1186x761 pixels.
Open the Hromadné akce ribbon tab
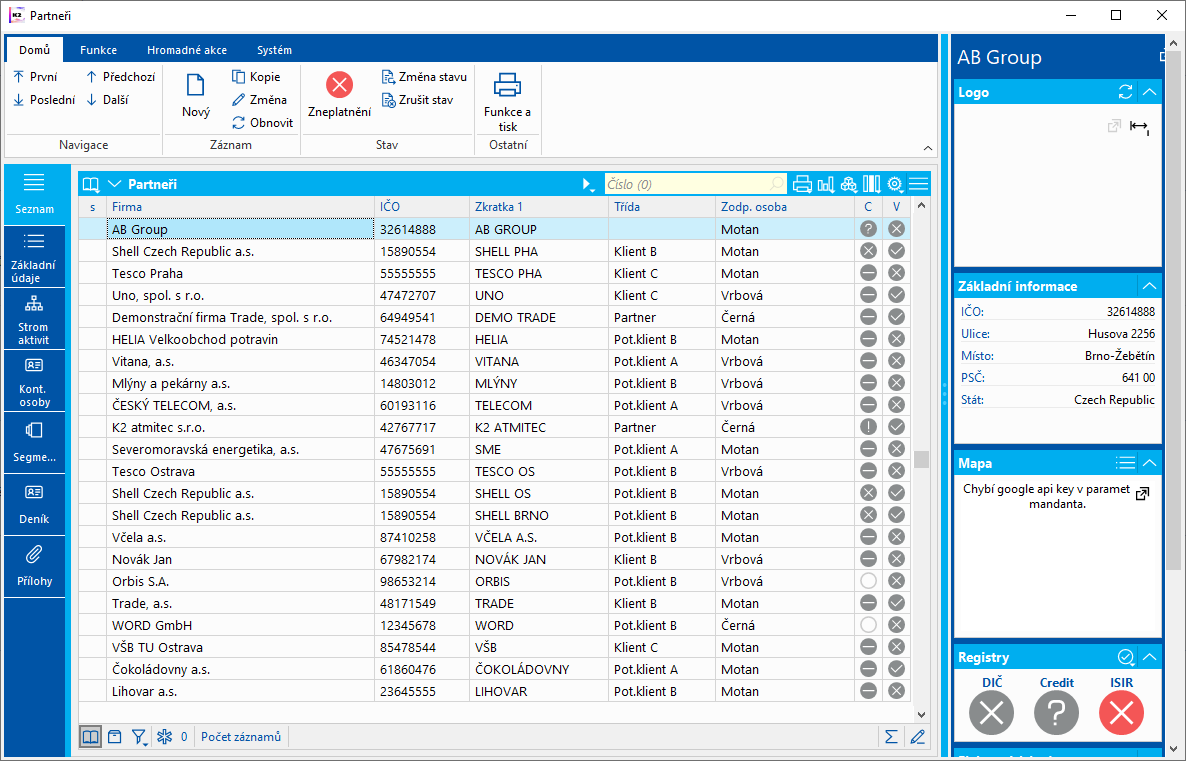pos(187,50)
